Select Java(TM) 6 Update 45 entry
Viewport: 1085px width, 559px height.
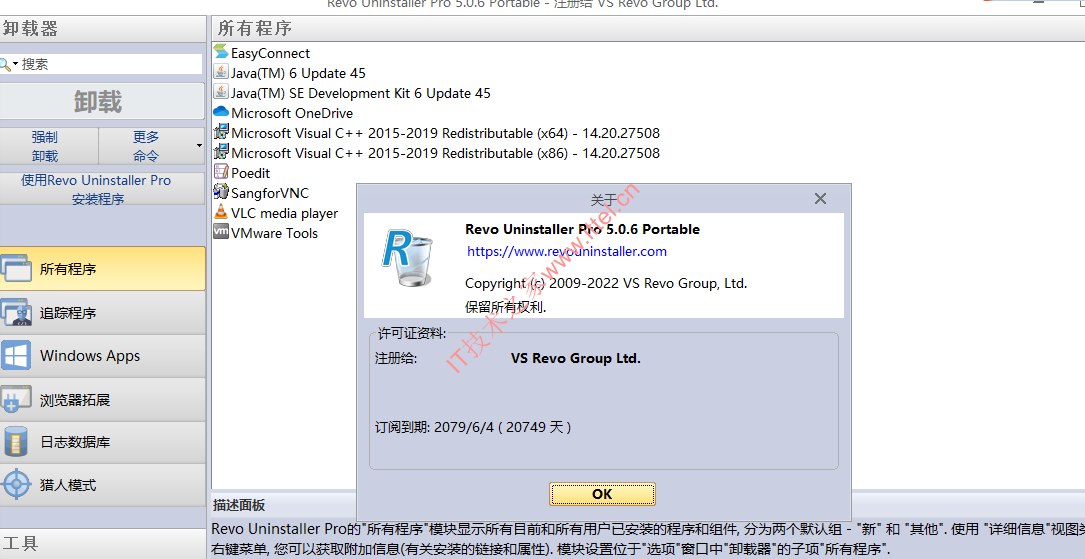coord(298,73)
